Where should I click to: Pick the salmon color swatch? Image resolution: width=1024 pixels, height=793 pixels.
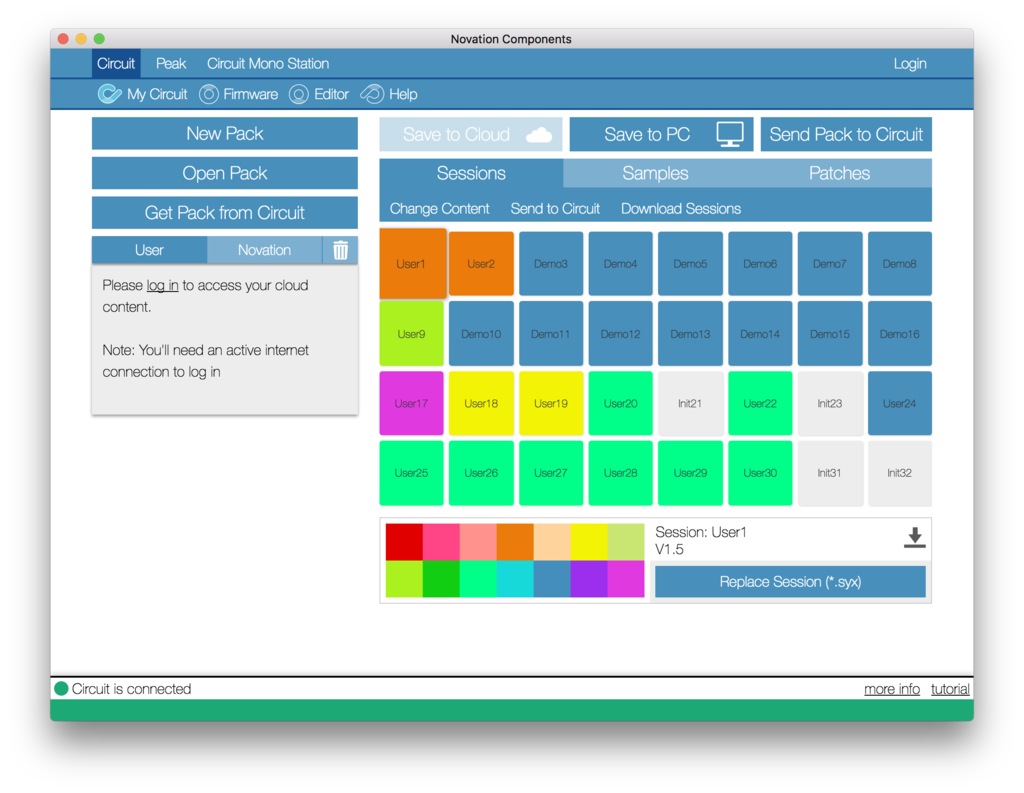[478, 542]
